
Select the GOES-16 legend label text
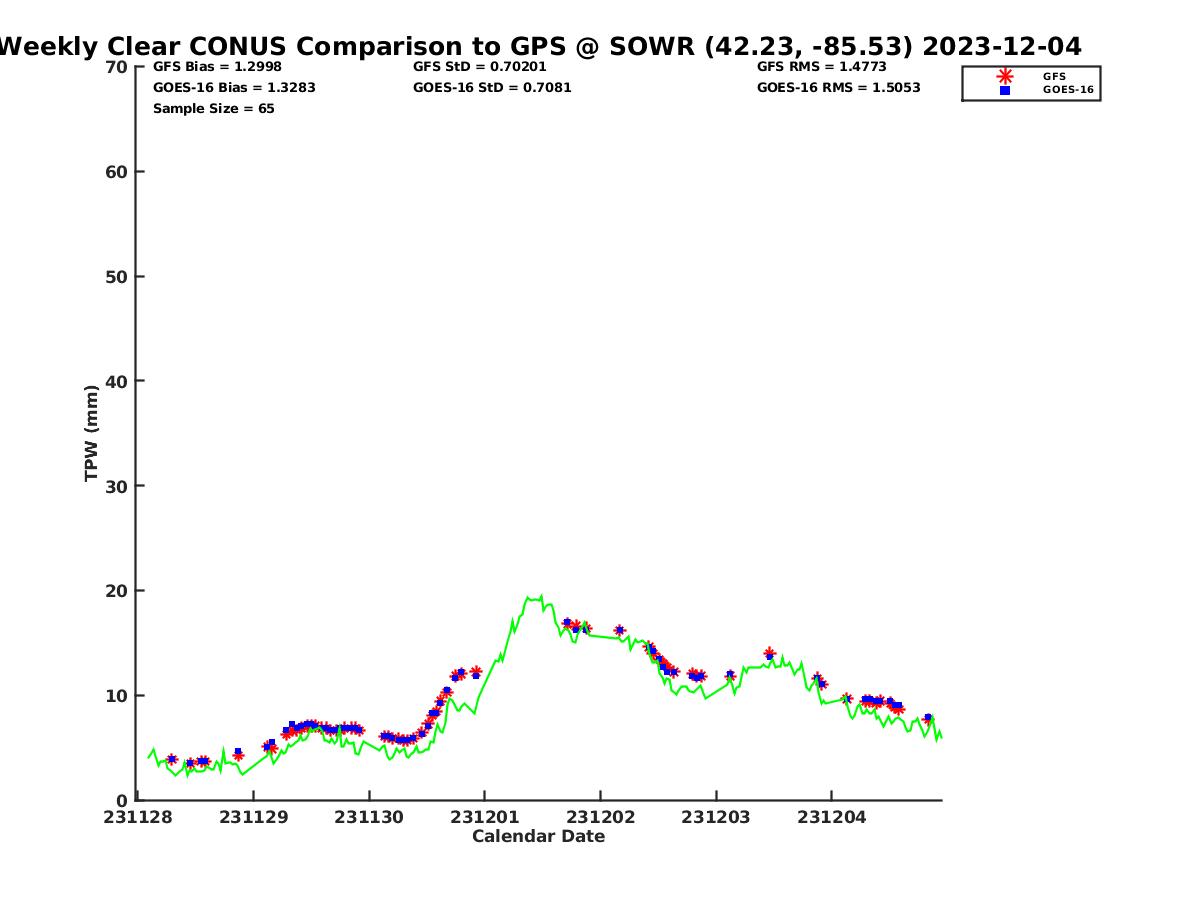[1068, 90]
